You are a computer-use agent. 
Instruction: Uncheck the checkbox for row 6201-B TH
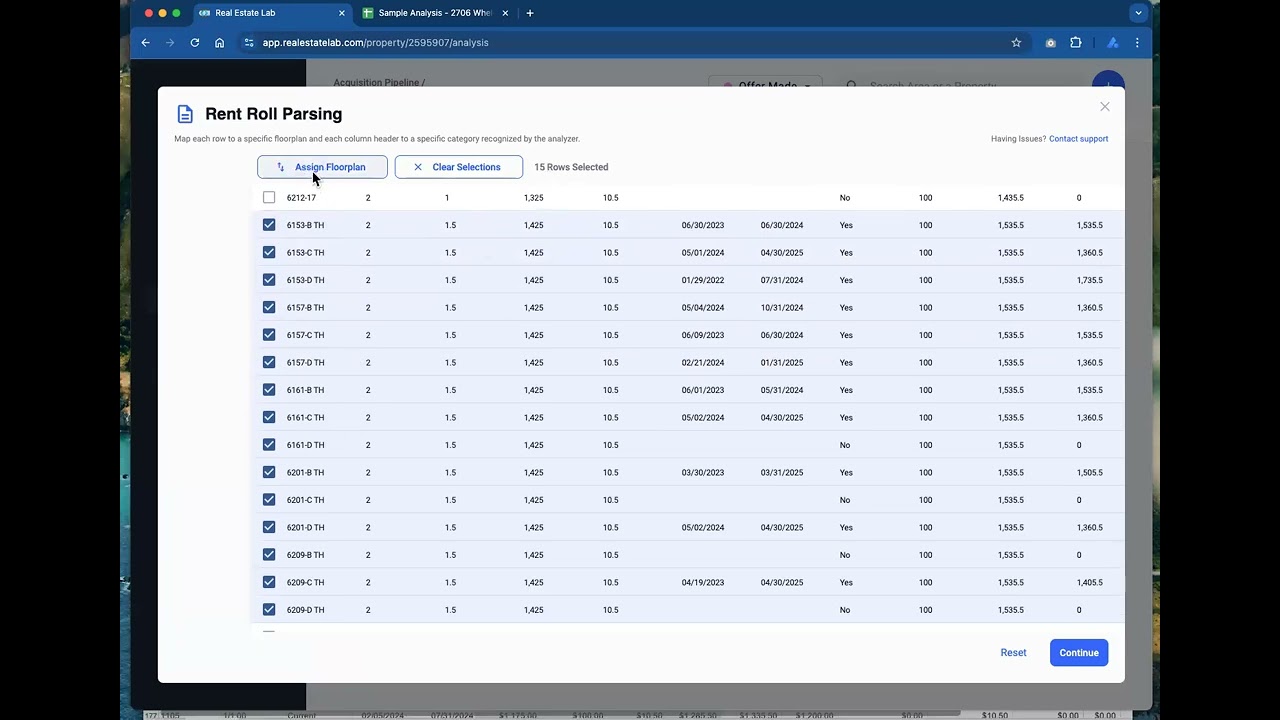[269, 473]
